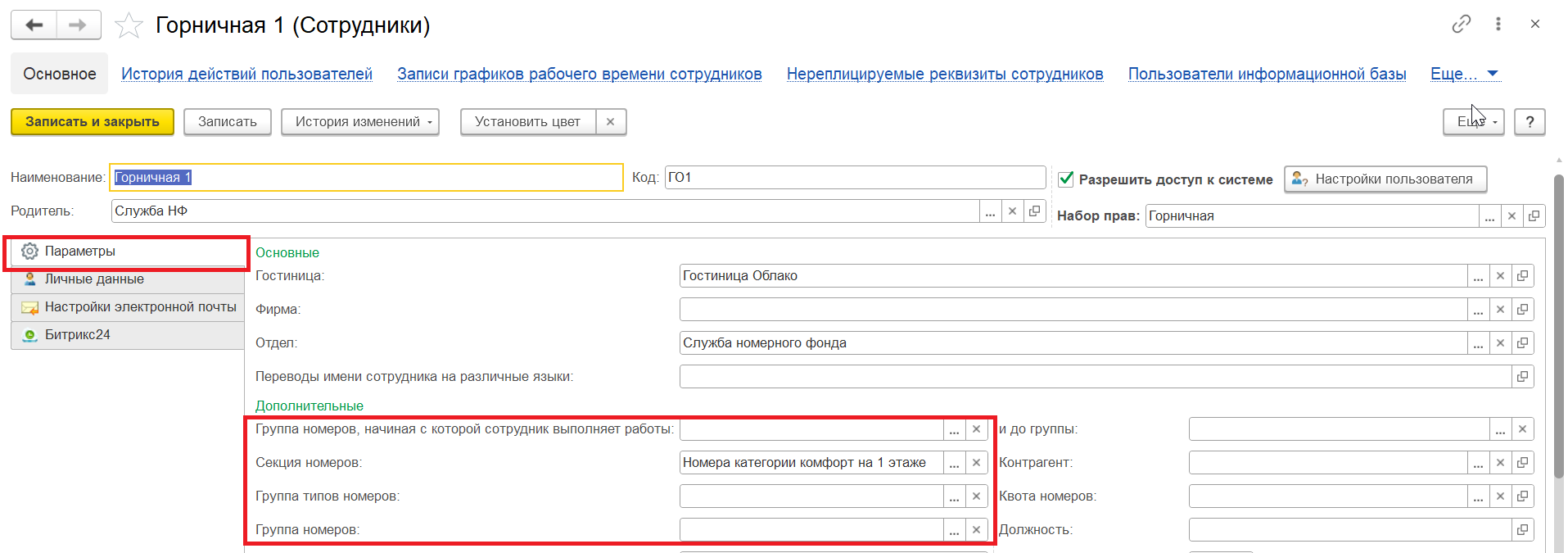Open the Родитель item with the open icon
The image size is (1568, 553).
(1035, 211)
